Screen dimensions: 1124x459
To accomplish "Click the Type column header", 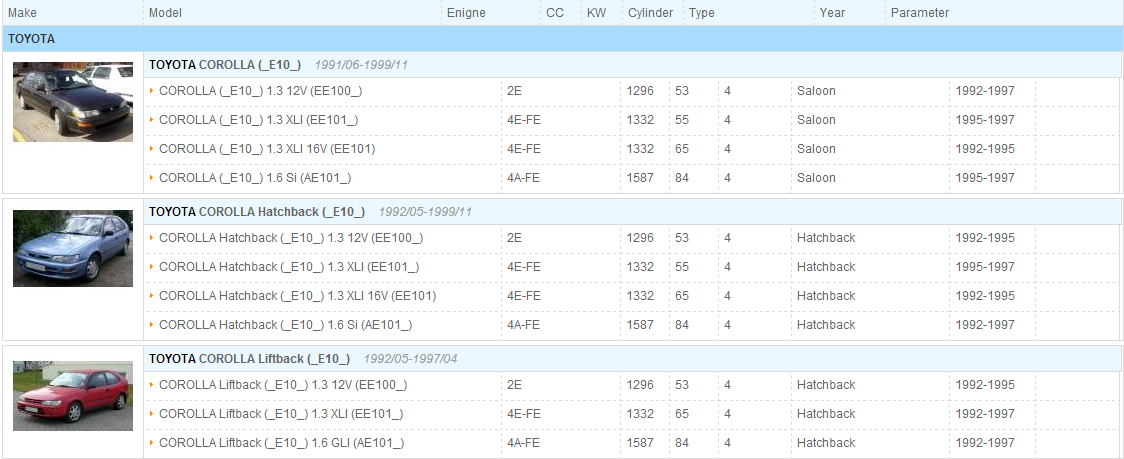I will point(702,13).
